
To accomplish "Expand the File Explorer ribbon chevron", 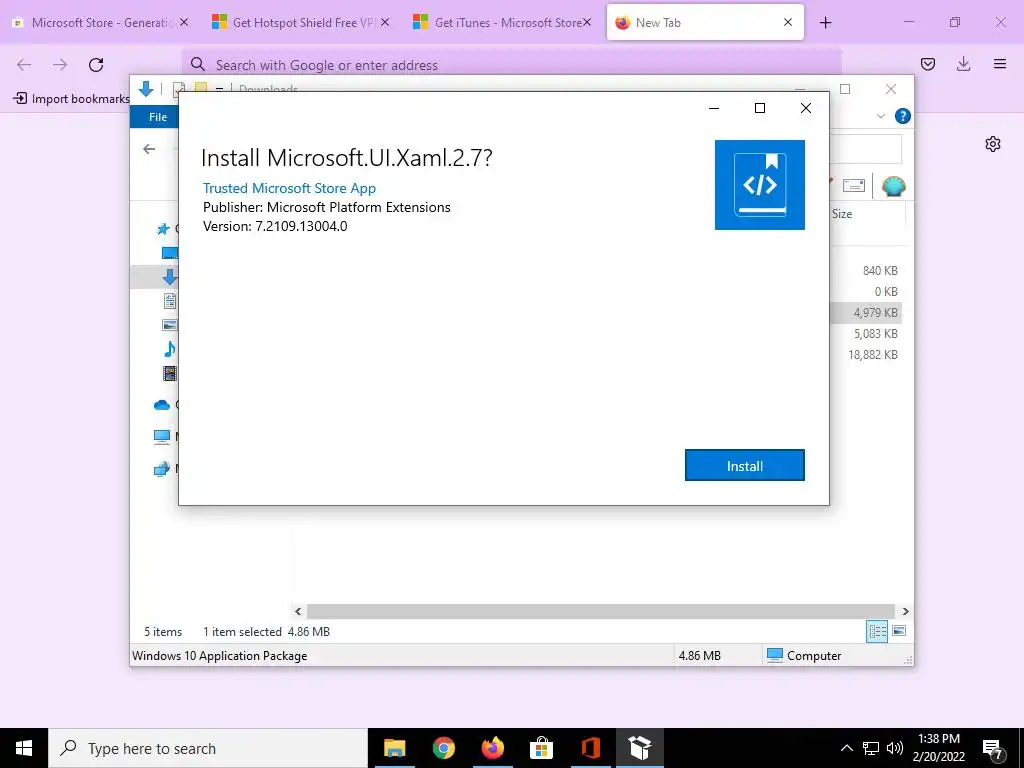I will coord(880,116).
